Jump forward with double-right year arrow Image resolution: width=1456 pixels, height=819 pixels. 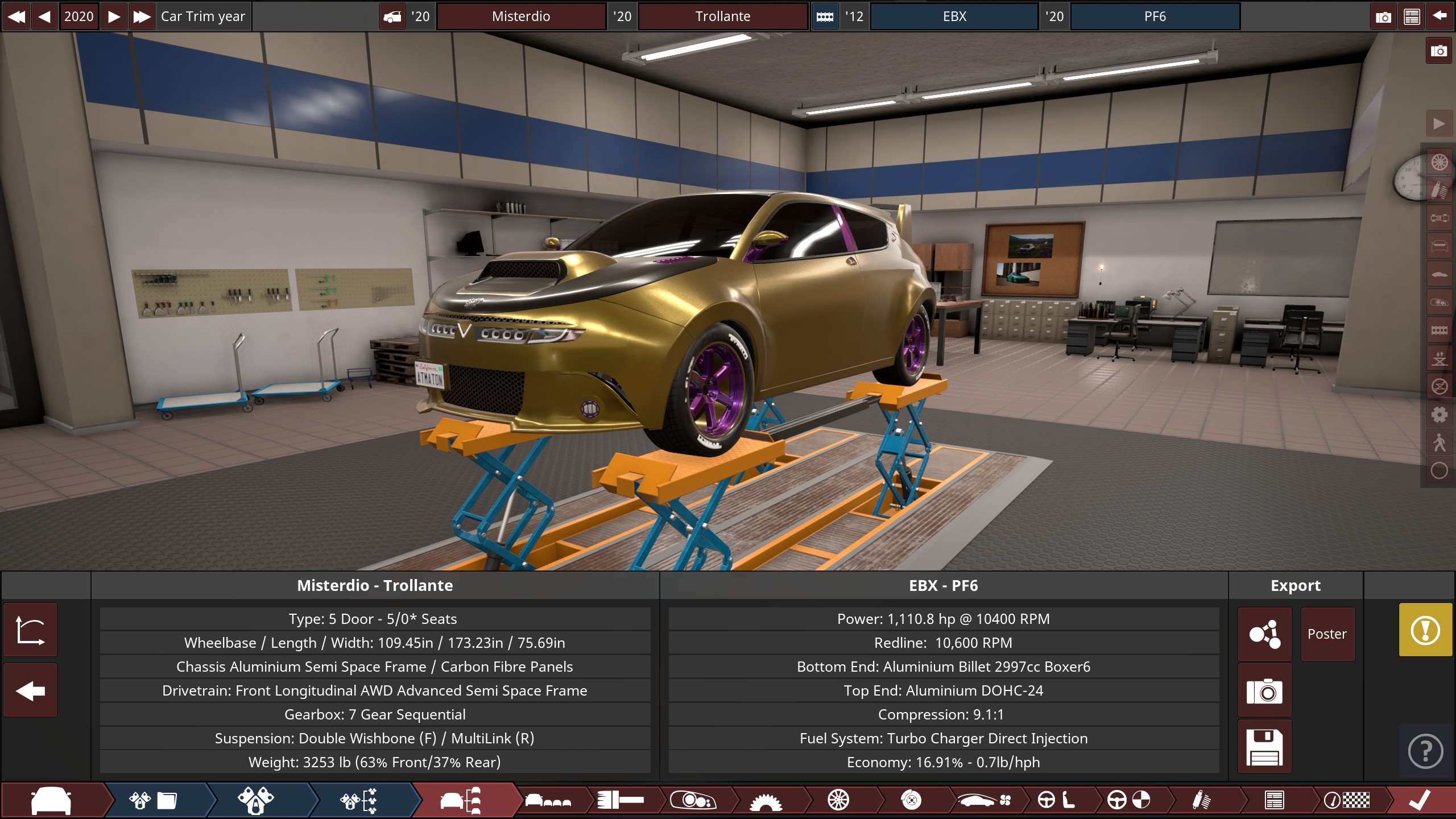click(x=142, y=16)
